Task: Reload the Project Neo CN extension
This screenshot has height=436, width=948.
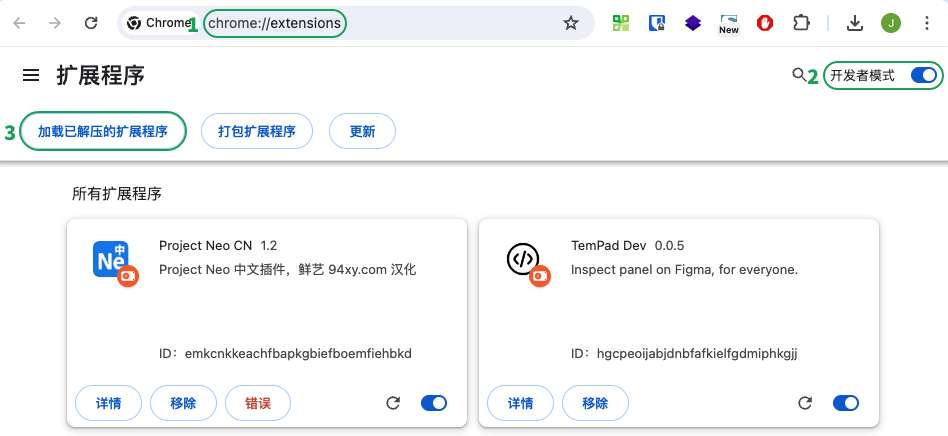Action: coord(393,403)
